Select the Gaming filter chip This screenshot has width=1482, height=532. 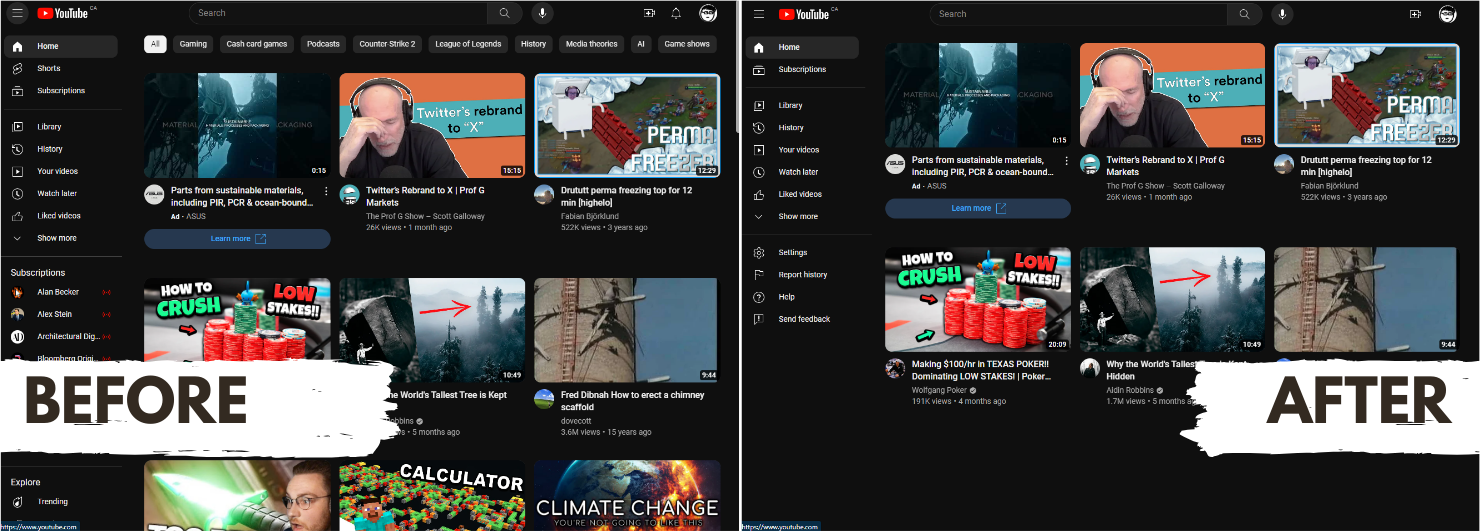point(193,44)
